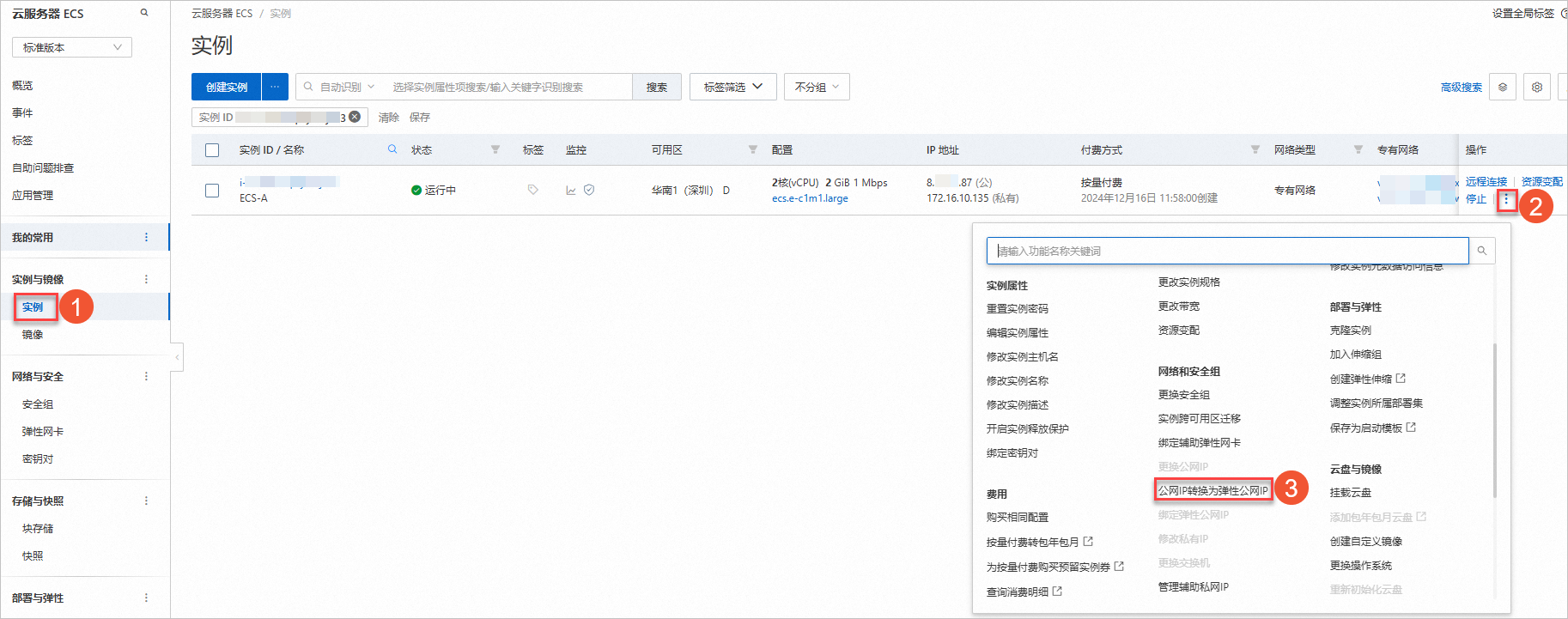Click the layers icon next to advanced search
The width and height of the screenshot is (1568, 619).
coord(1503,87)
